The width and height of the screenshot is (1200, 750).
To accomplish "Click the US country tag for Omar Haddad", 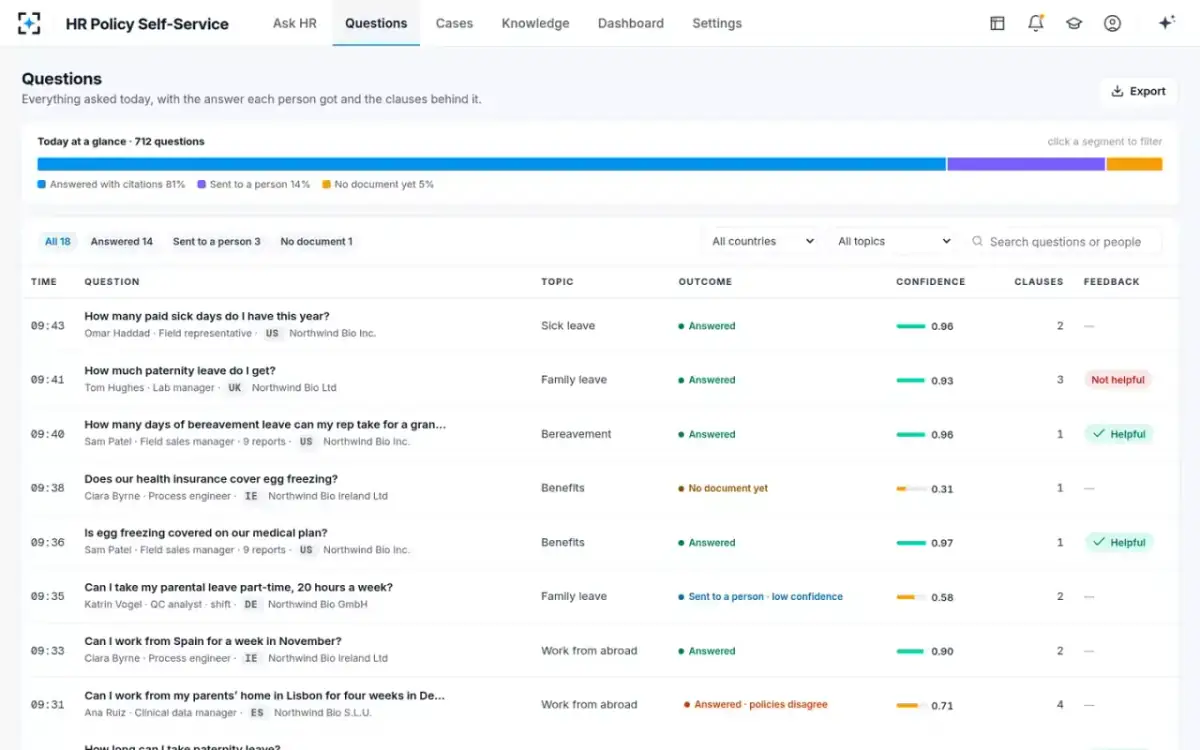I will [x=272, y=333].
